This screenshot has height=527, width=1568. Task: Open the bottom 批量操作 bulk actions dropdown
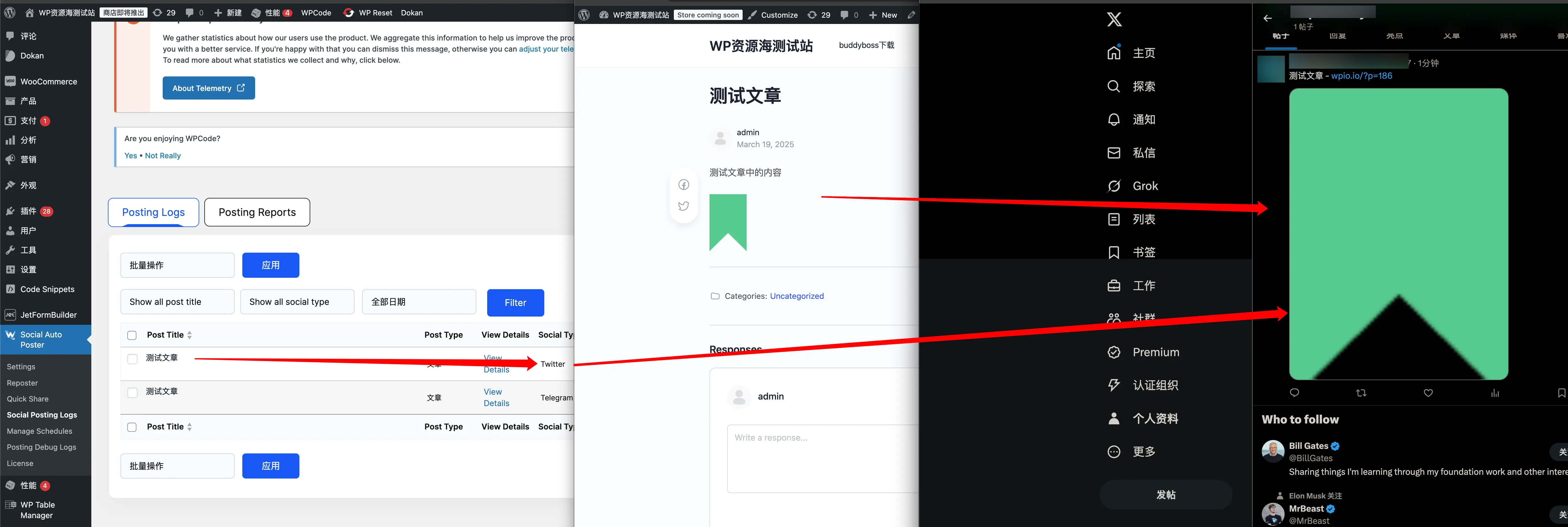pos(177,466)
